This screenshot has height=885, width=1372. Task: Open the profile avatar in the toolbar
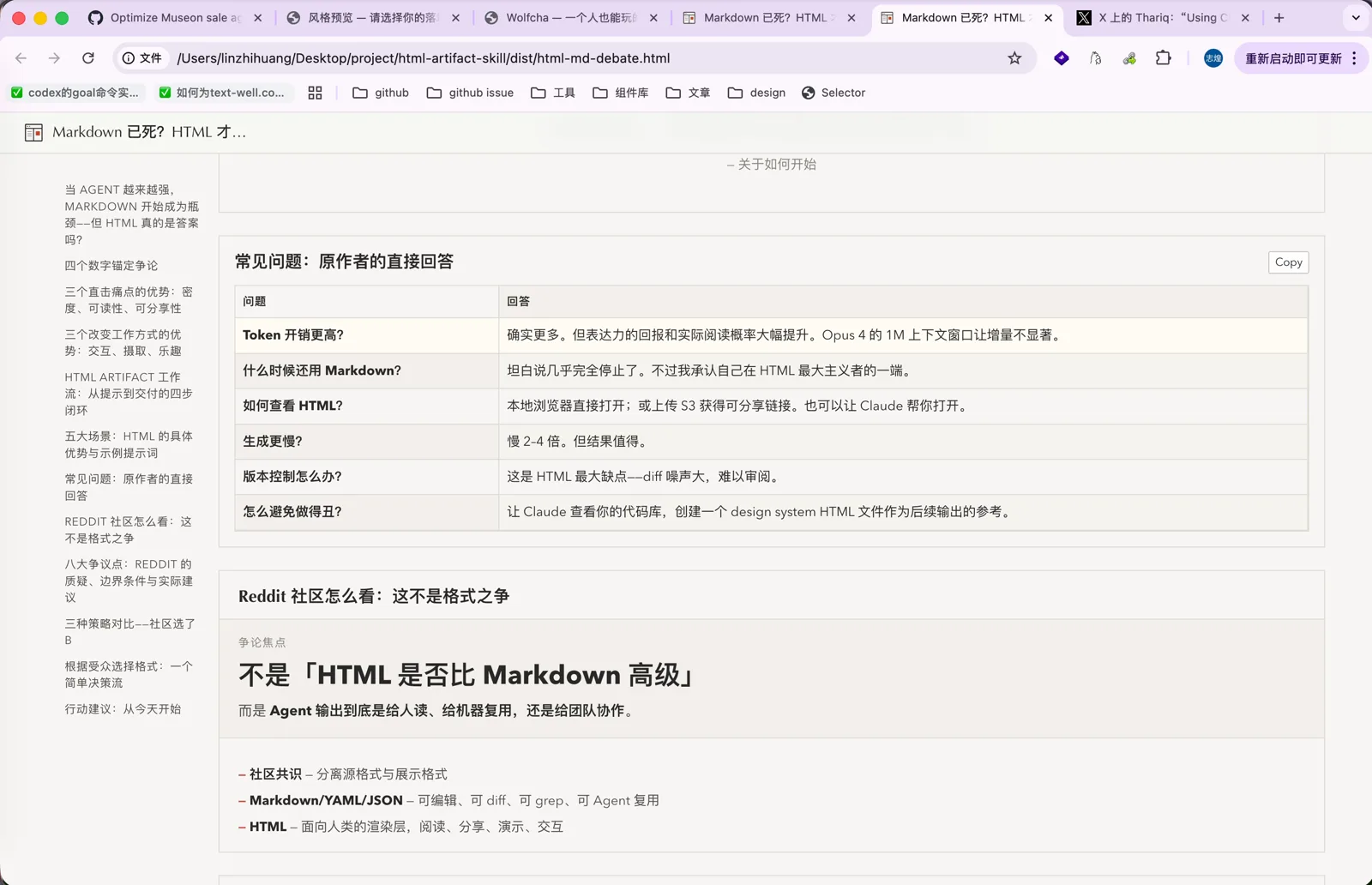tap(1213, 58)
